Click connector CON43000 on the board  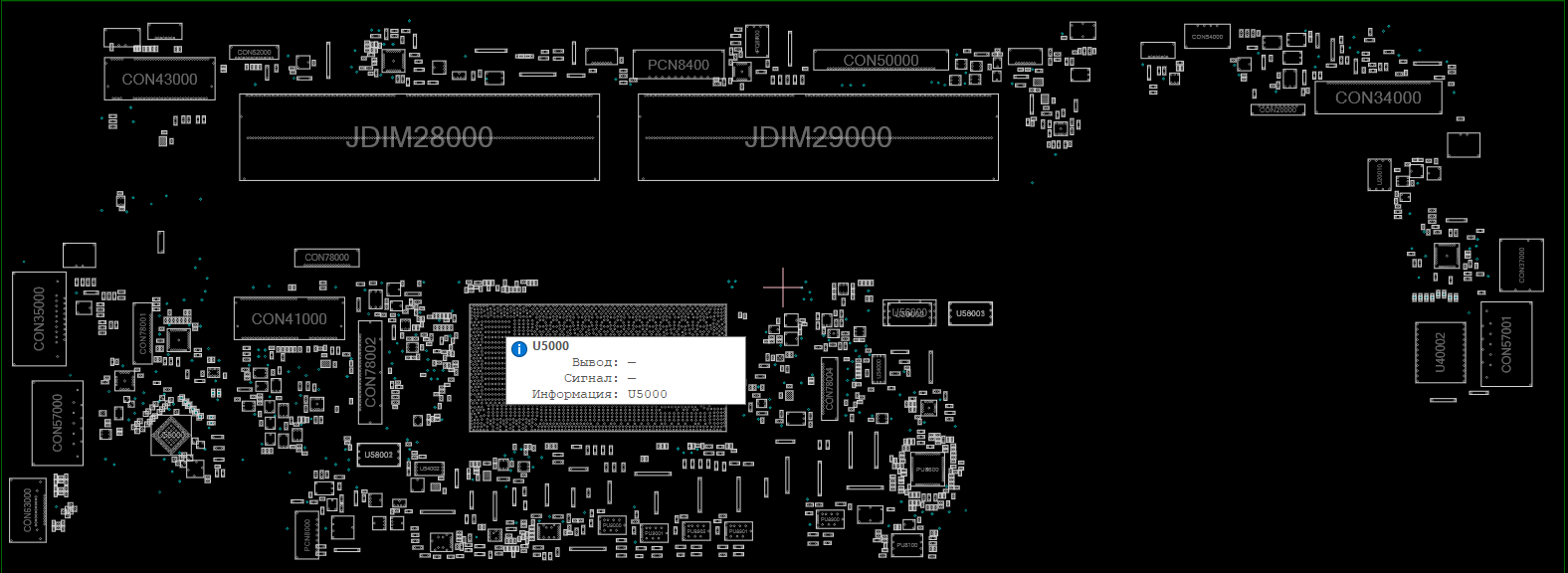159,79
